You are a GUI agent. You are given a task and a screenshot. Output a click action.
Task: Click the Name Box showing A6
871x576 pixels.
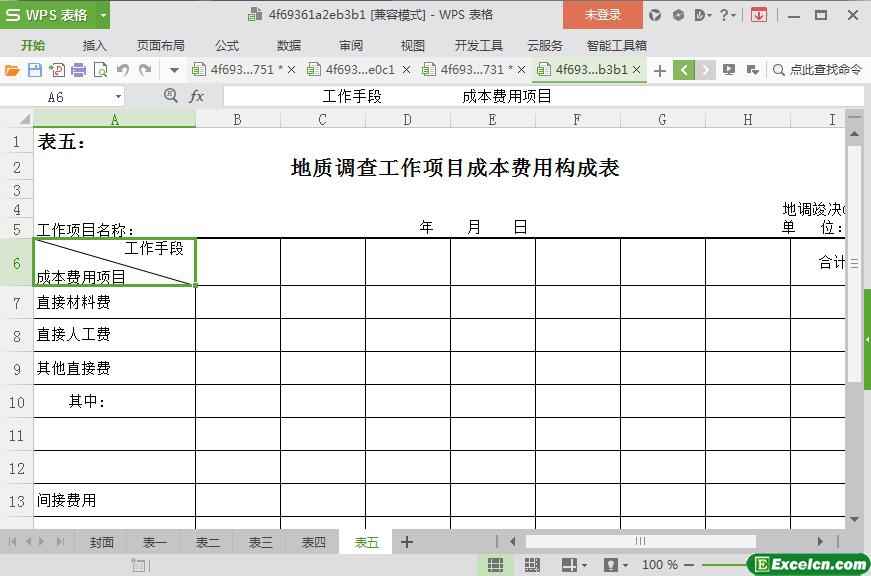click(57, 97)
